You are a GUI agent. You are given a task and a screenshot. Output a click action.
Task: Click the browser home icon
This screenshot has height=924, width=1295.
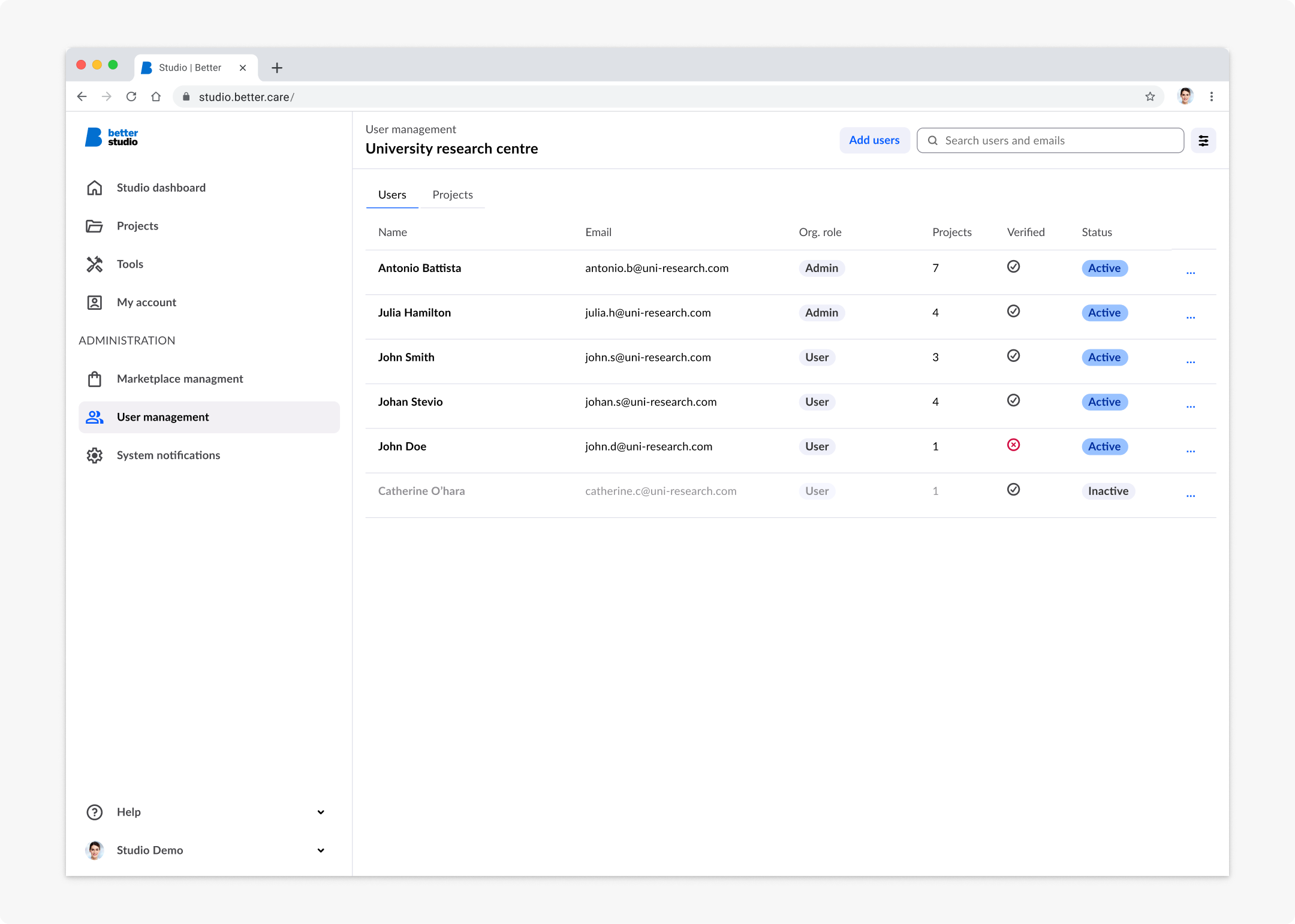156,96
